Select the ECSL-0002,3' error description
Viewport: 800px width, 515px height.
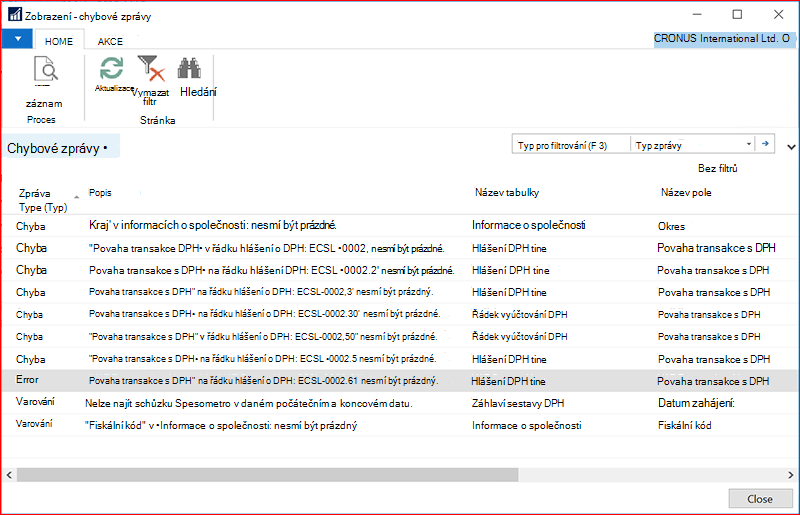click(x=261, y=292)
